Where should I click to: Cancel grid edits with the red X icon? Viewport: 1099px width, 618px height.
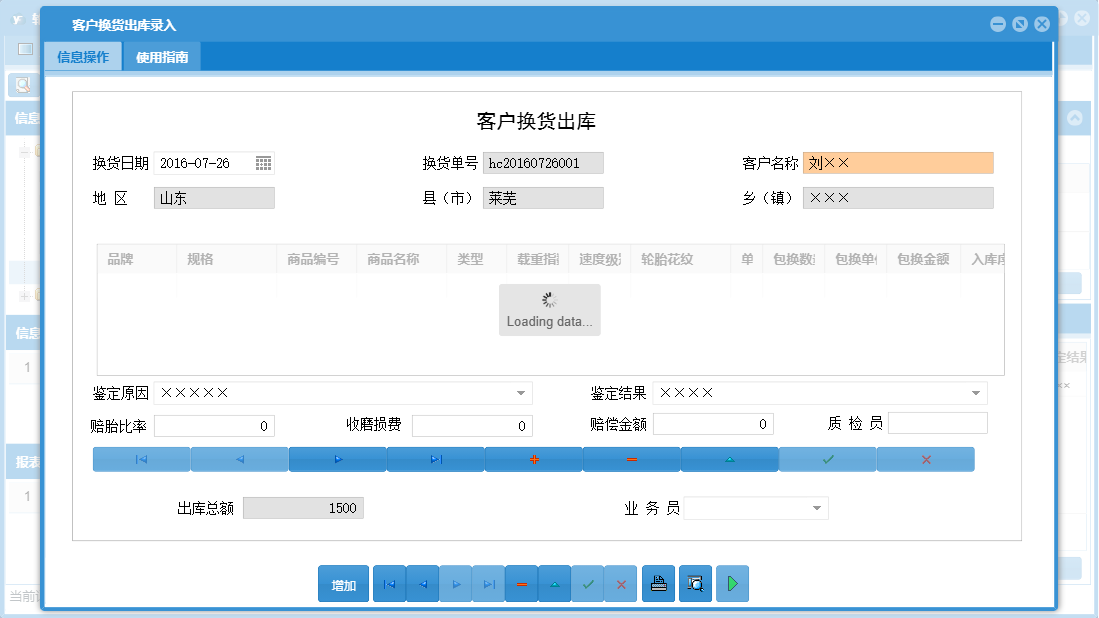point(925,459)
